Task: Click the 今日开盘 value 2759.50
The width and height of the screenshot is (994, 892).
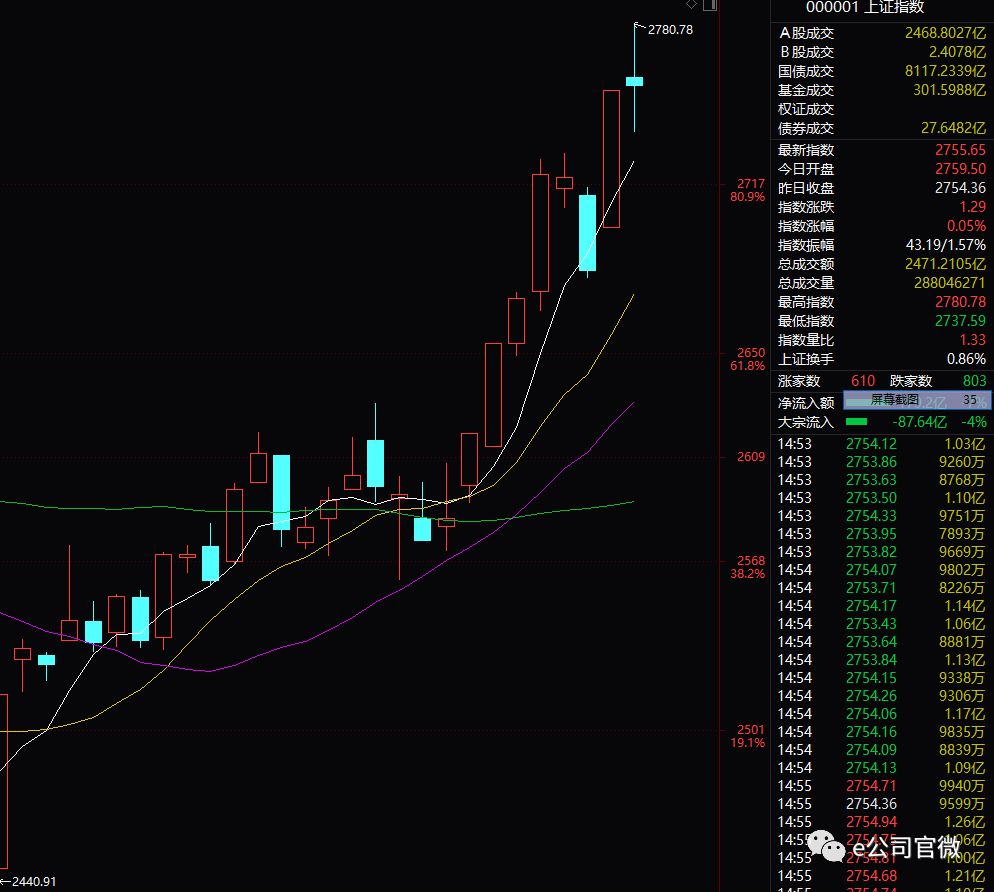Action: click(x=960, y=169)
